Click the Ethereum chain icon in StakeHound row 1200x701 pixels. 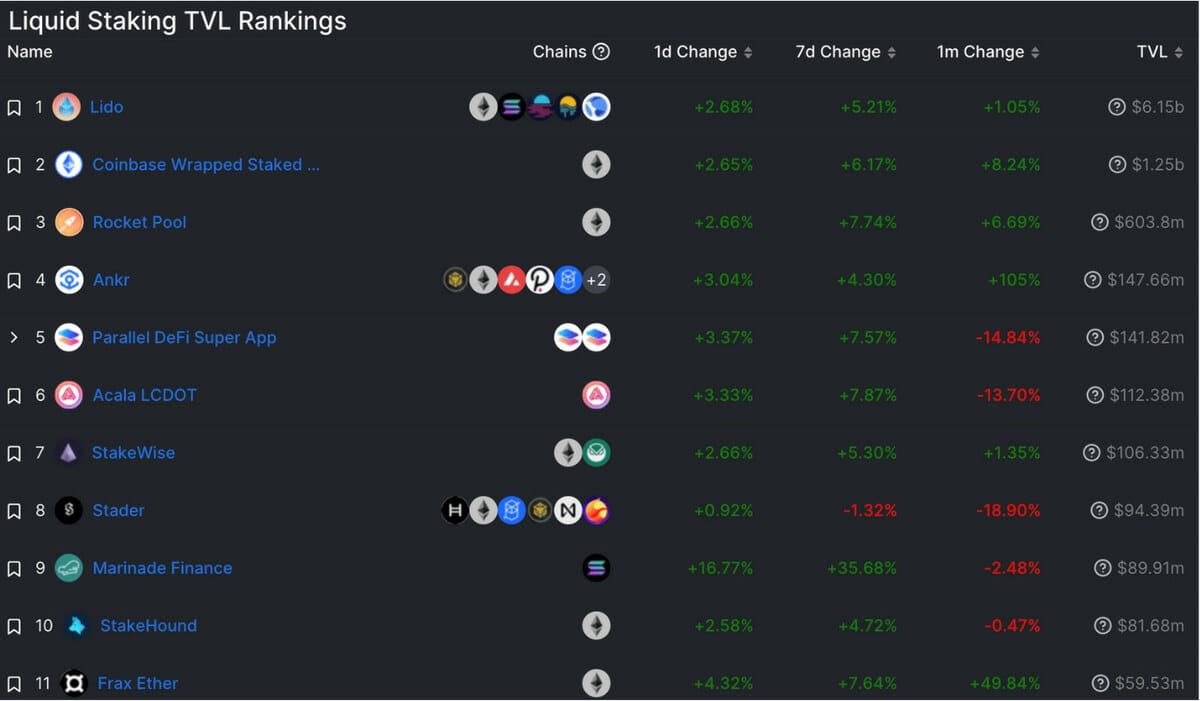596,626
